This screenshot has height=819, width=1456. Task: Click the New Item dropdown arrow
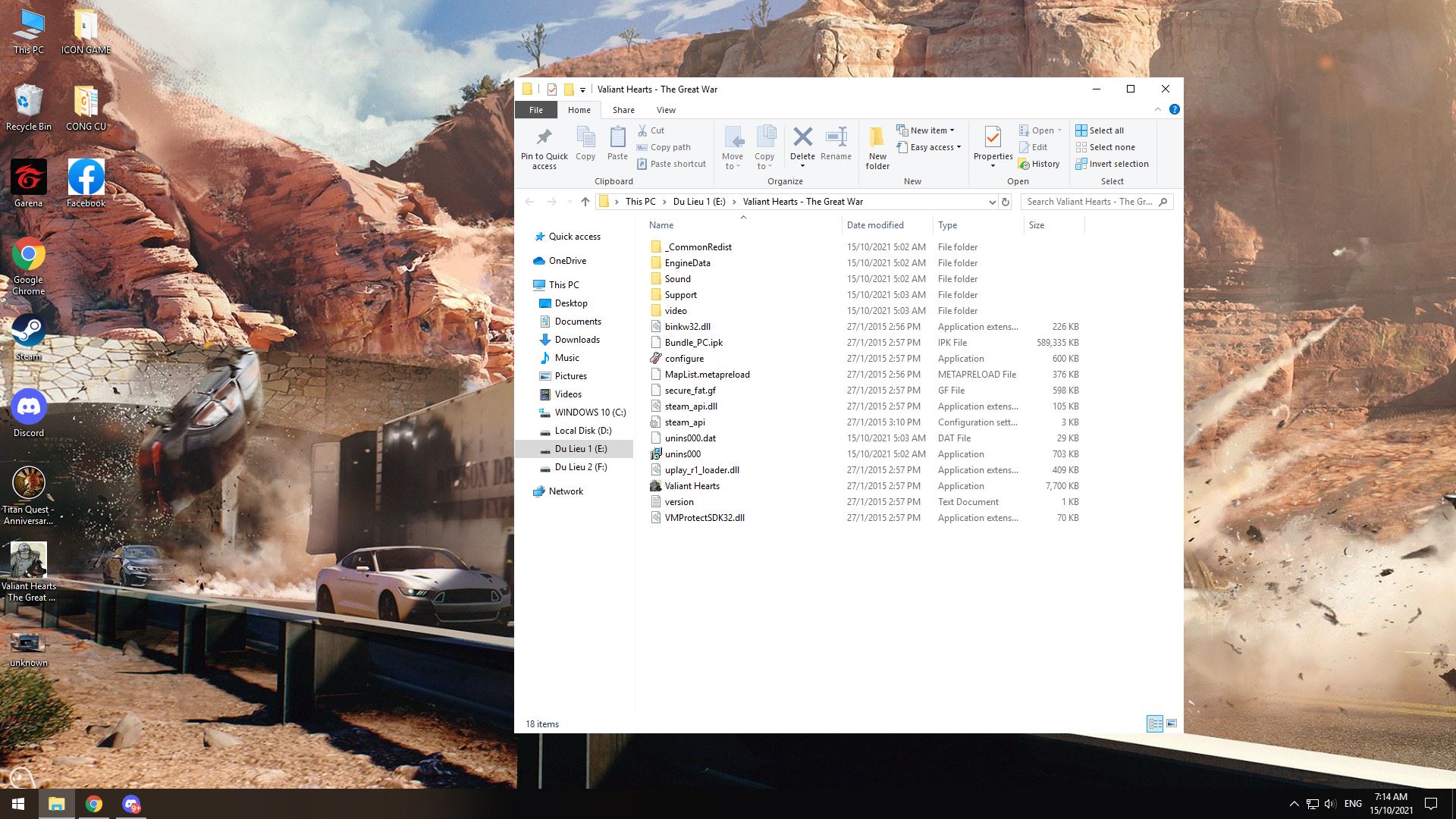(951, 130)
